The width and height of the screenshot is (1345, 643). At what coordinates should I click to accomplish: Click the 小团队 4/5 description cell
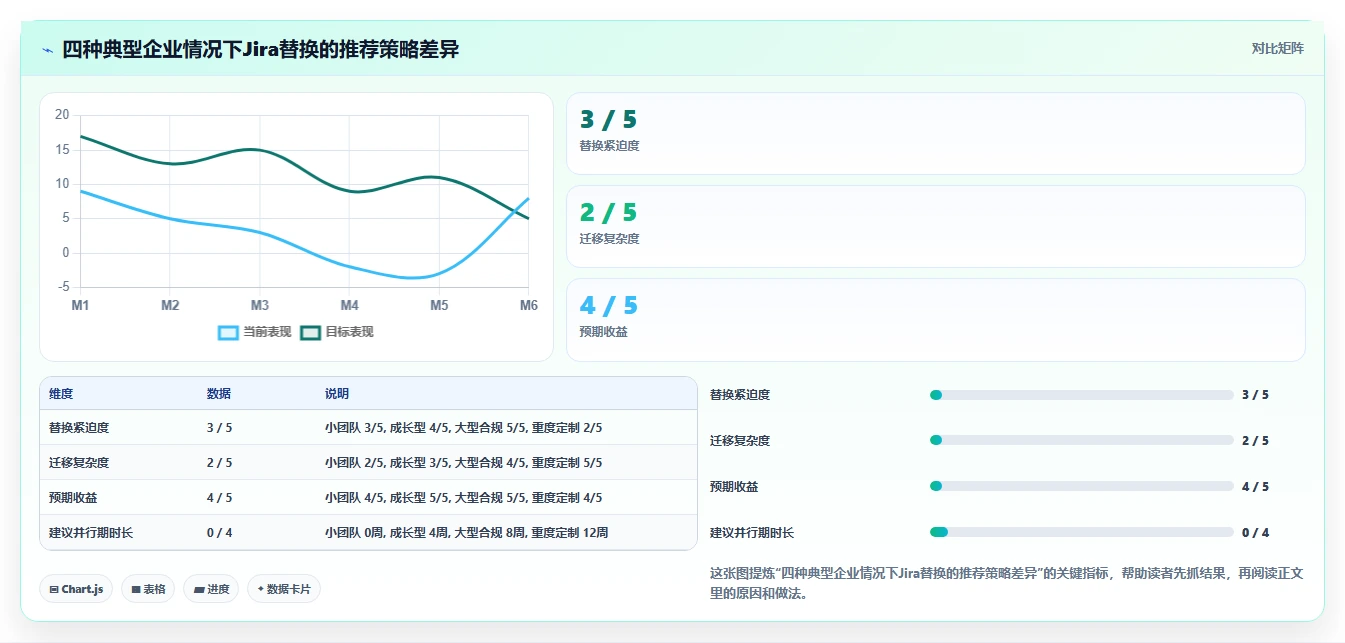point(463,498)
